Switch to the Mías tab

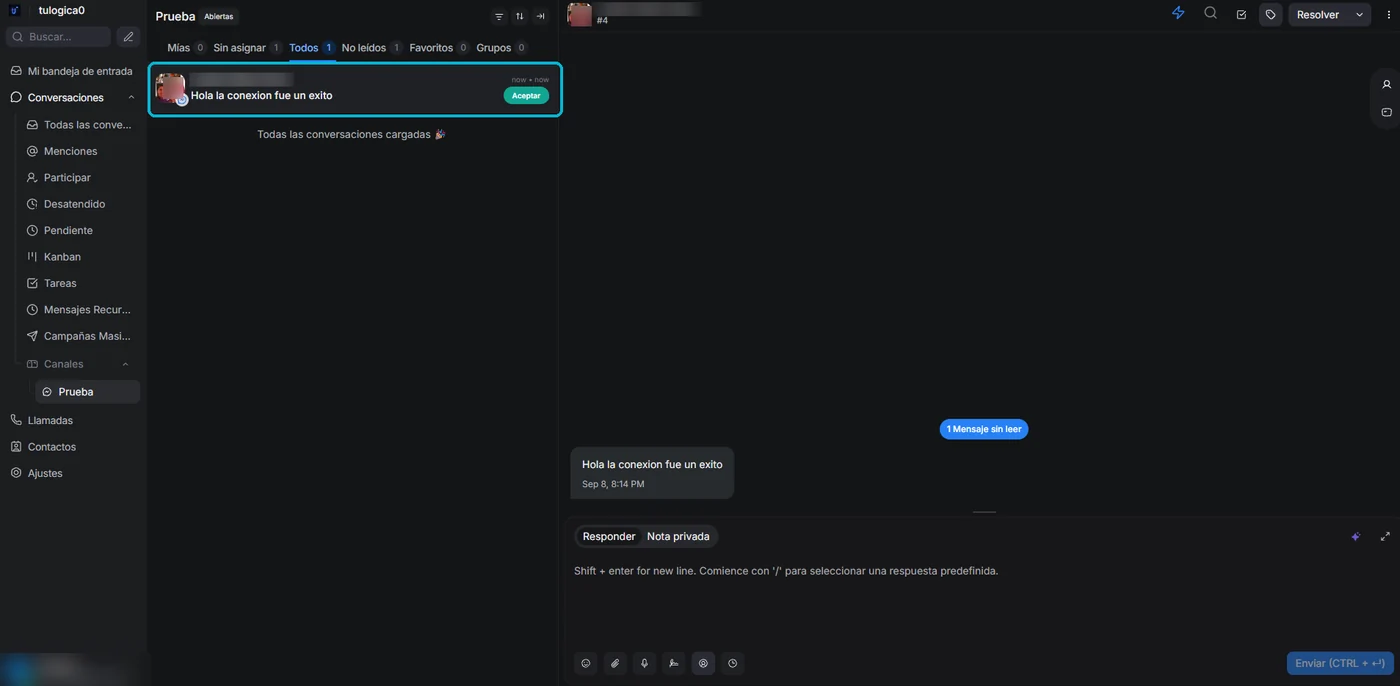pos(186,48)
